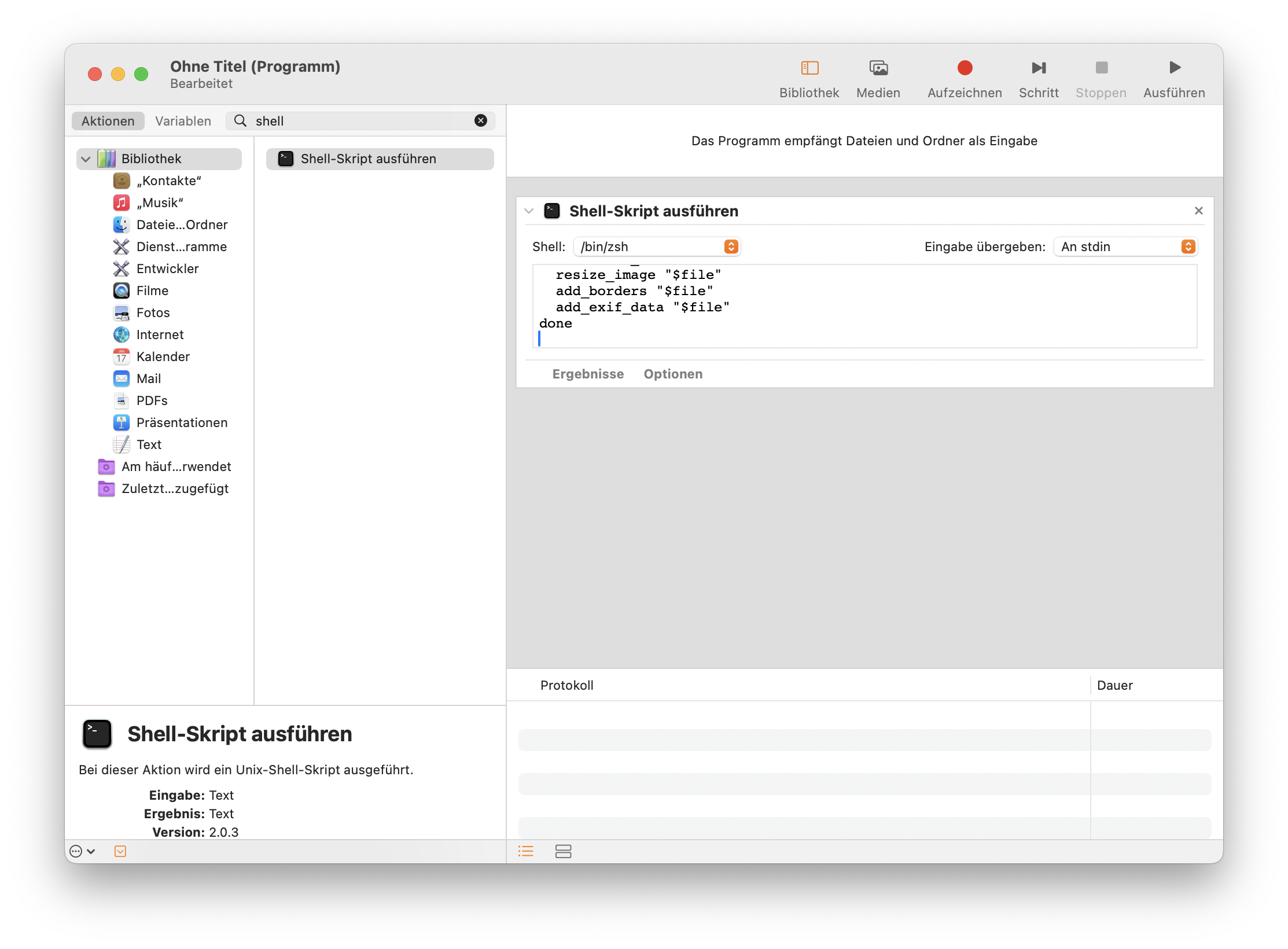Image resolution: width=1288 pixels, height=949 pixels.
Task: Toggle the variables view at bottom
Action: [x=563, y=851]
